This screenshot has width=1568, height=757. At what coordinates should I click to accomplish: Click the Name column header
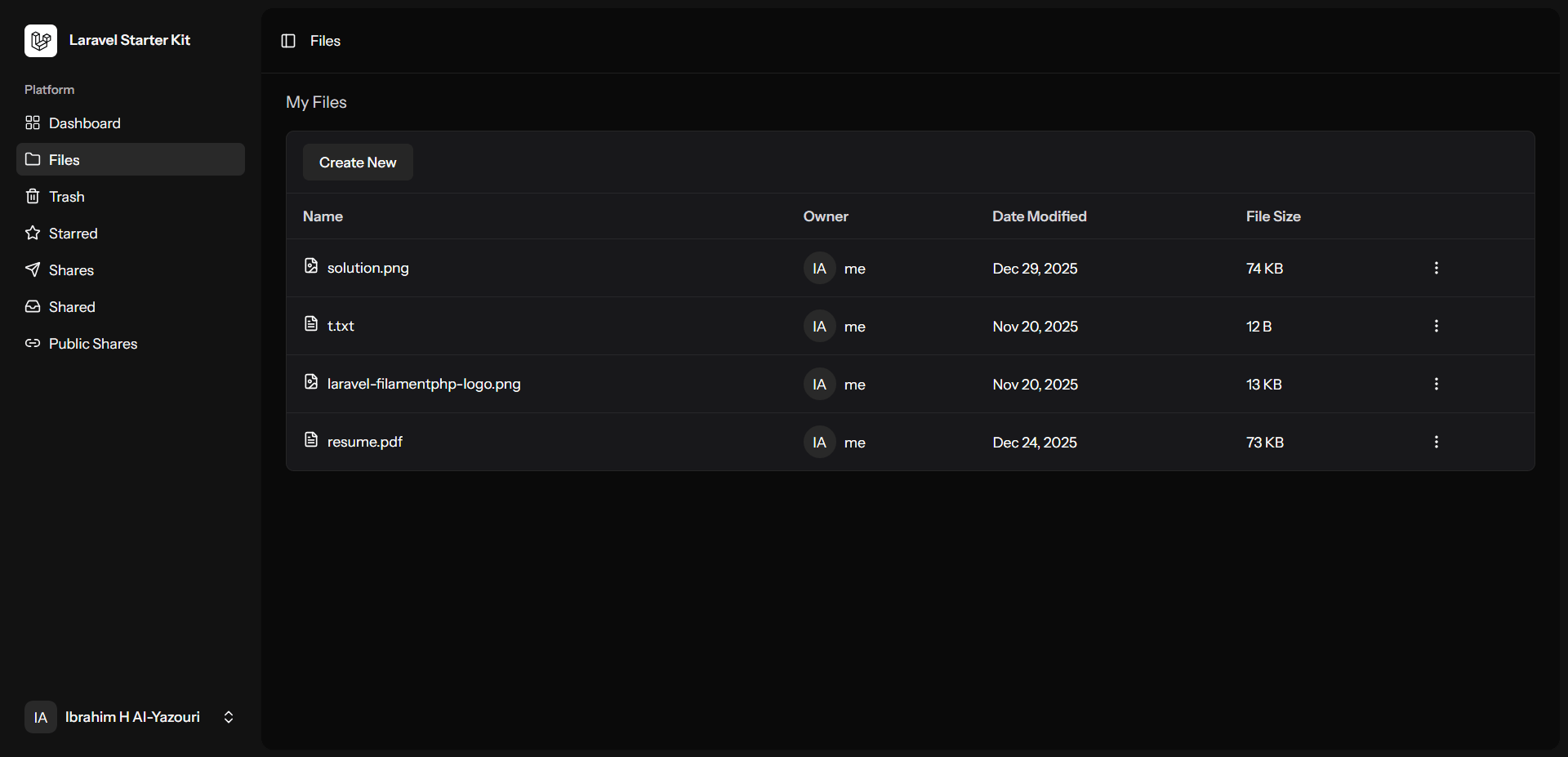(323, 216)
